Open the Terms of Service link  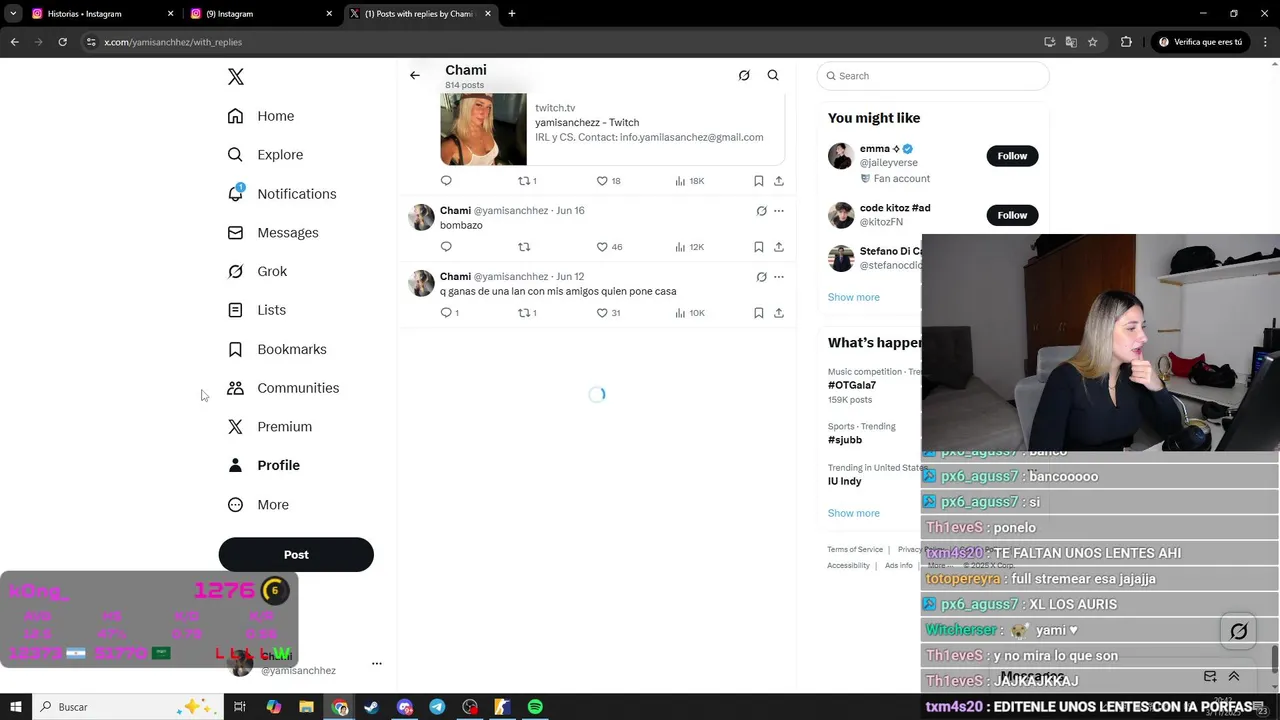tap(855, 549)
